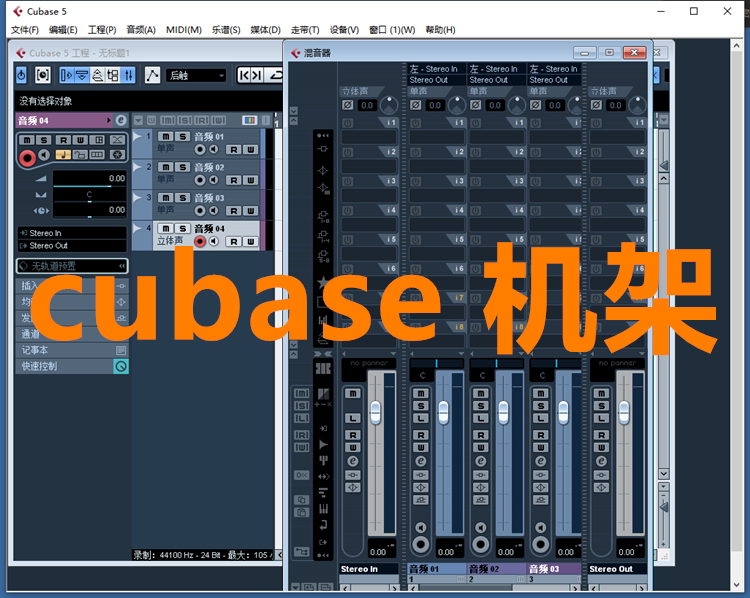Open the 工程(P) menu
The height and width of the screenshot is (598, 750).
tap(102, 30)
